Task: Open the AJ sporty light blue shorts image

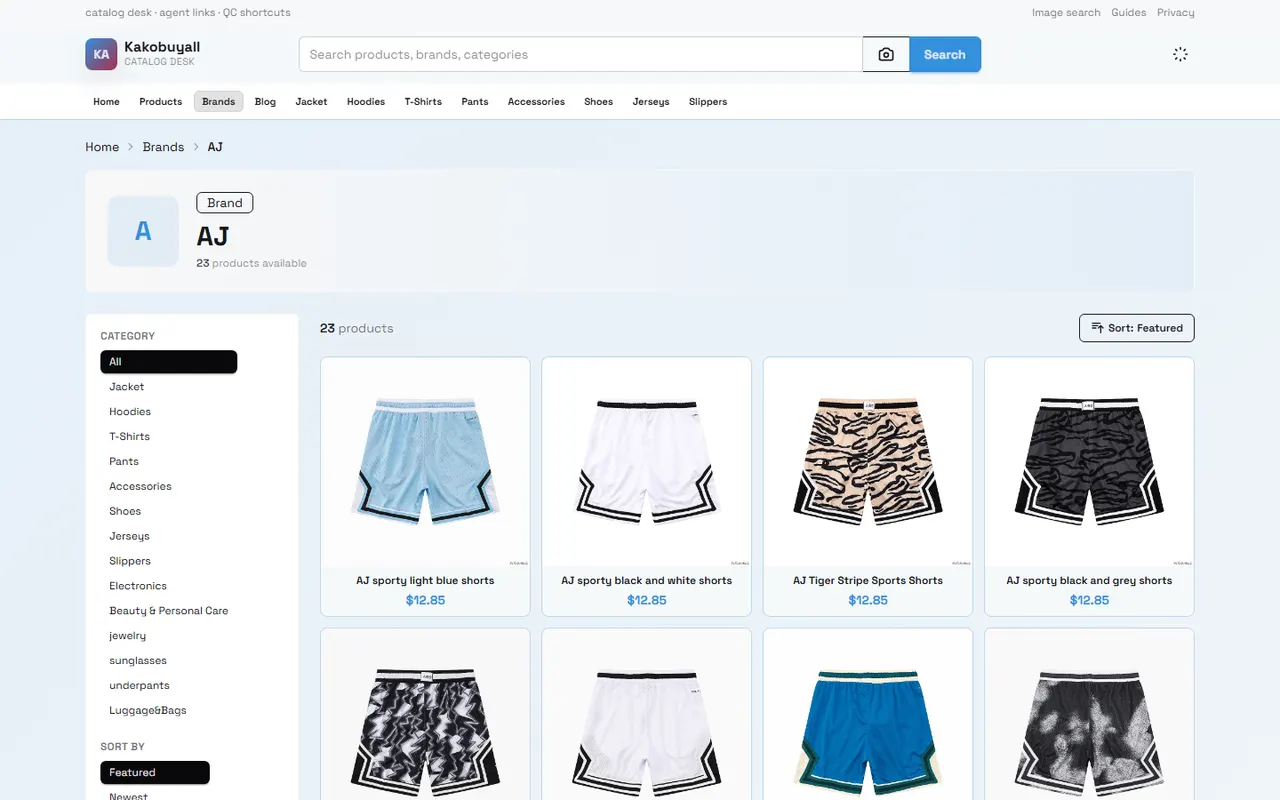Action: [425, 462]
